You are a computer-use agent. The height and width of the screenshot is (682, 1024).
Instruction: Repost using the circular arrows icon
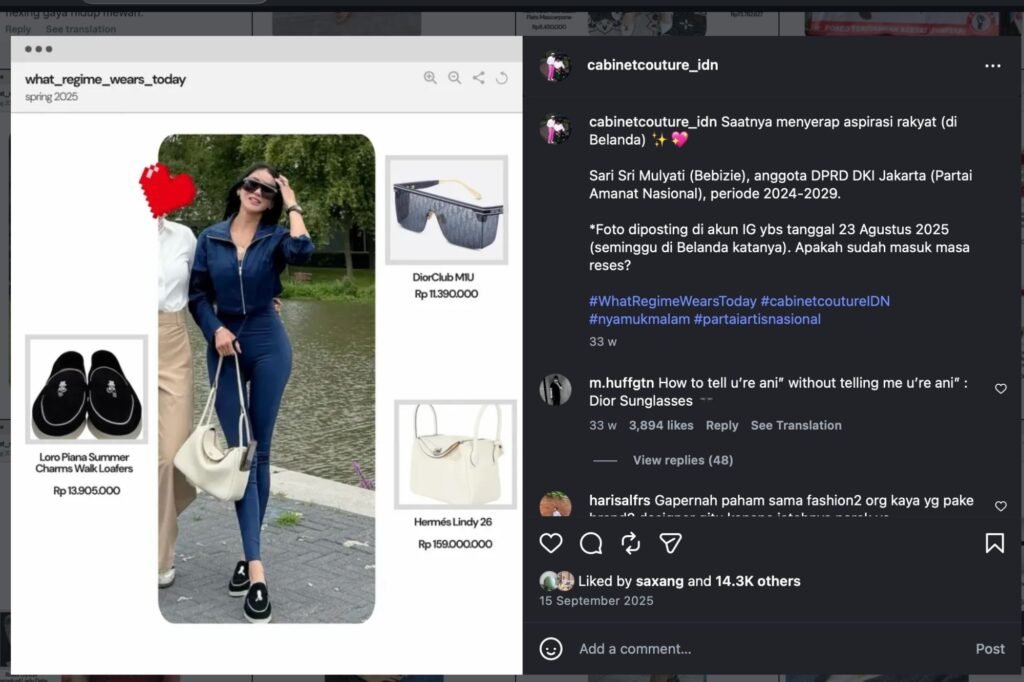tap(631, 543)
